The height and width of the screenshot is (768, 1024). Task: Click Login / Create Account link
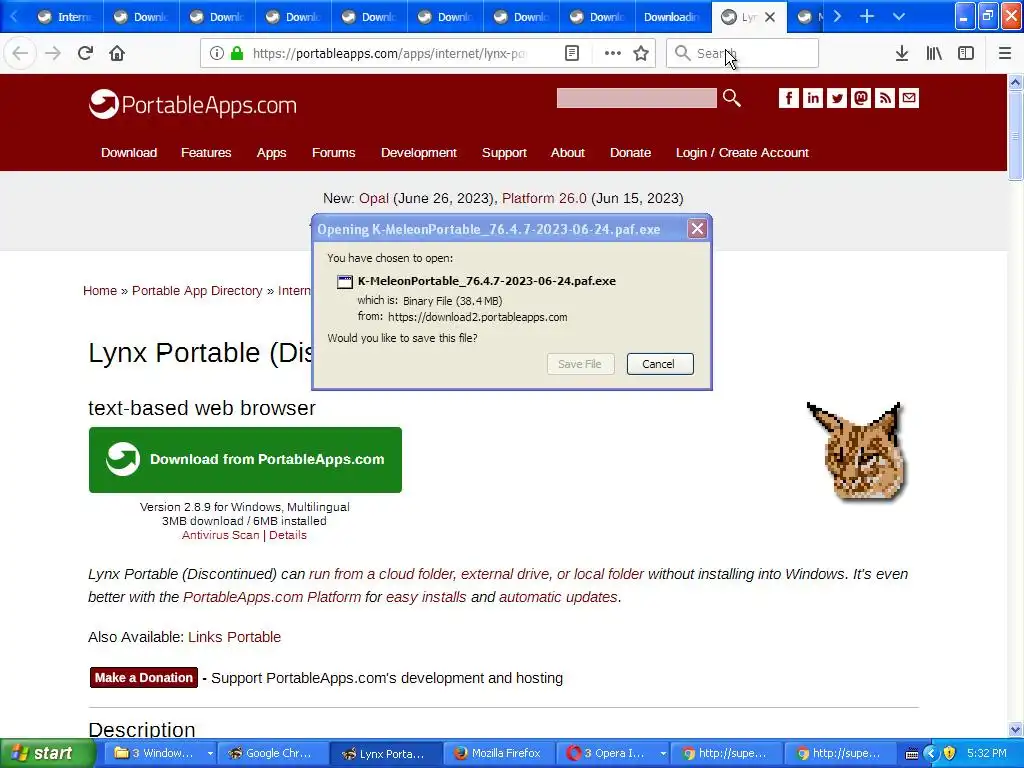(x=742, y=152)
